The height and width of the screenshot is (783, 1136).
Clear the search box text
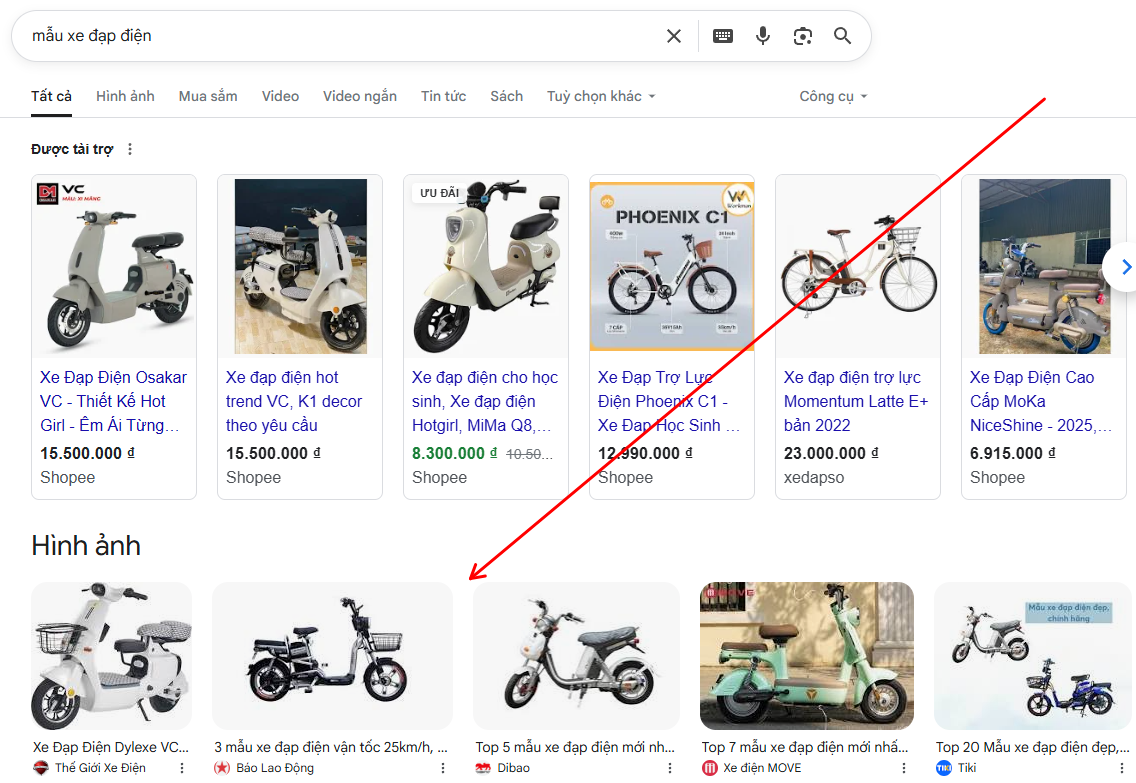pos(674,35)
